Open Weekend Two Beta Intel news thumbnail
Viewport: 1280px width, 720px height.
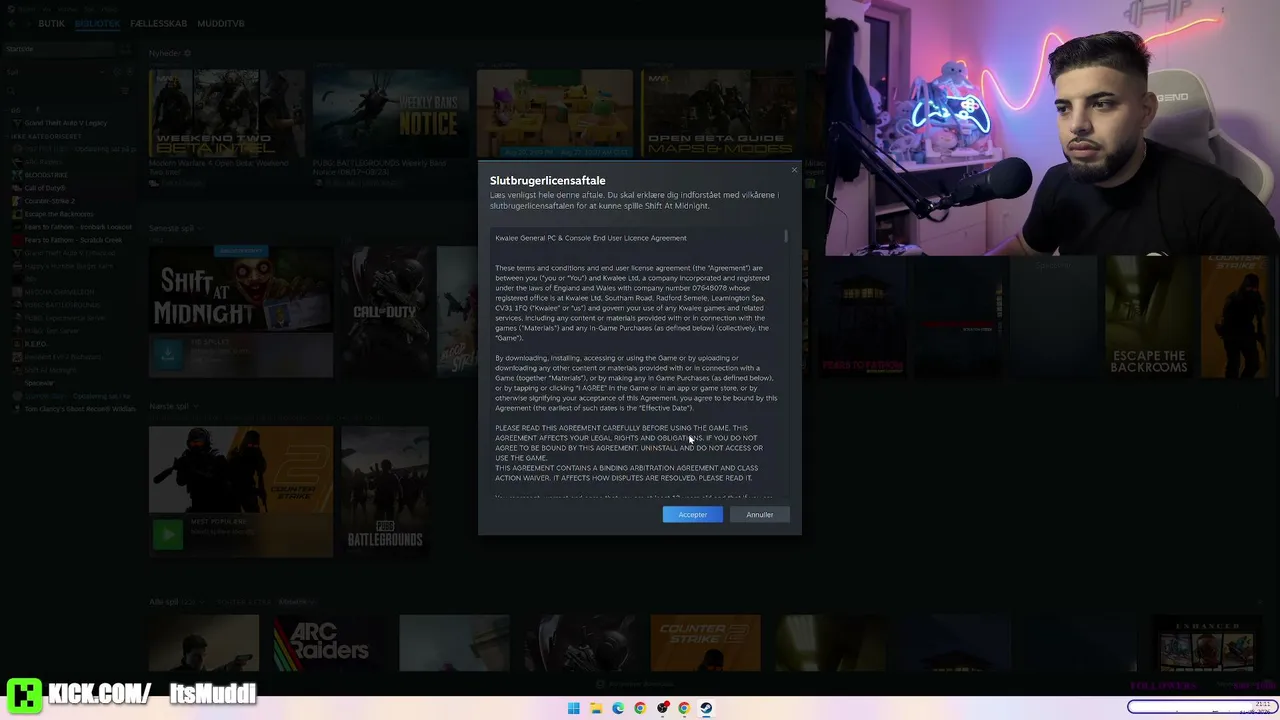227,113
